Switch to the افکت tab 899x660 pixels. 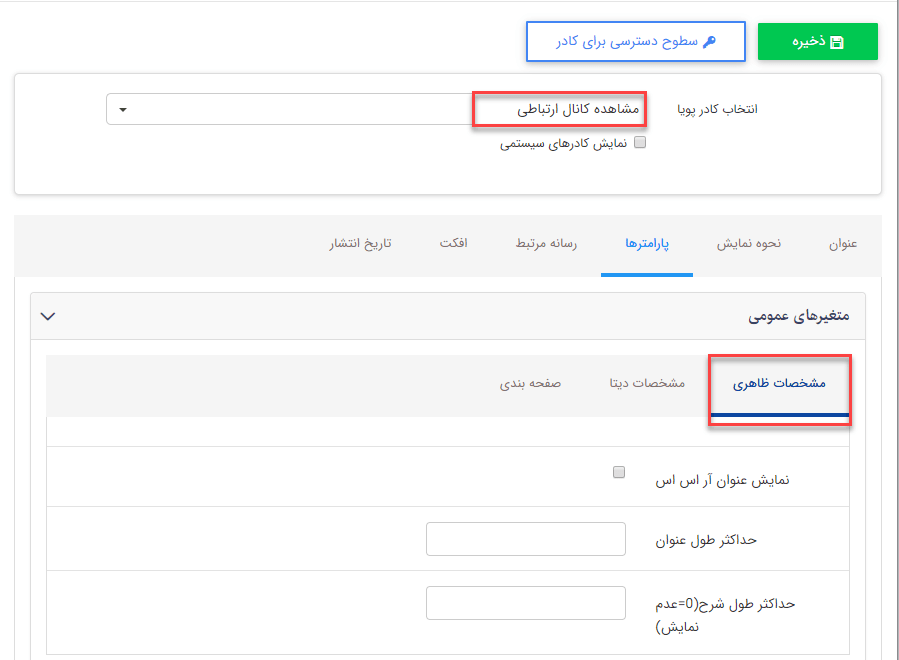[x=453, y=243]
